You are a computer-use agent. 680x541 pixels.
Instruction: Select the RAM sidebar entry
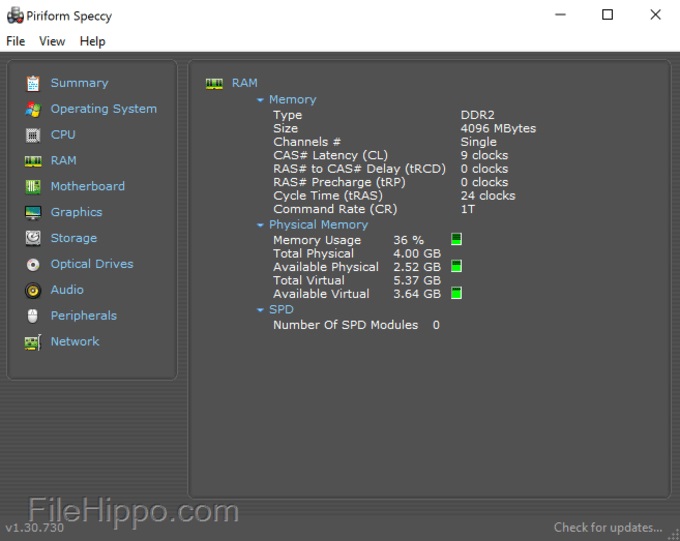point(63,161)
